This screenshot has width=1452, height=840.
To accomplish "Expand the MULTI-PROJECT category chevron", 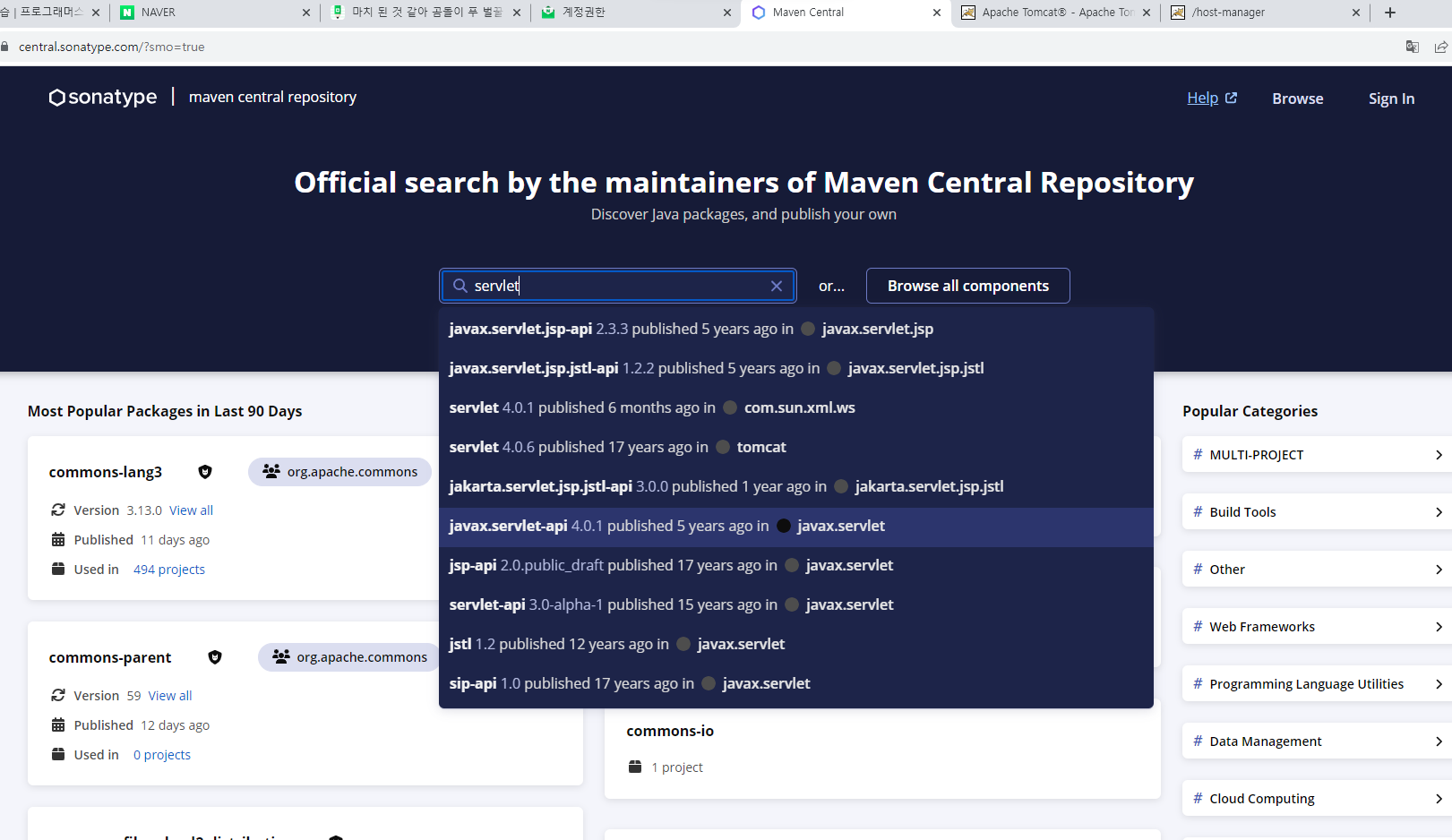I will [x=1439, y=455].
